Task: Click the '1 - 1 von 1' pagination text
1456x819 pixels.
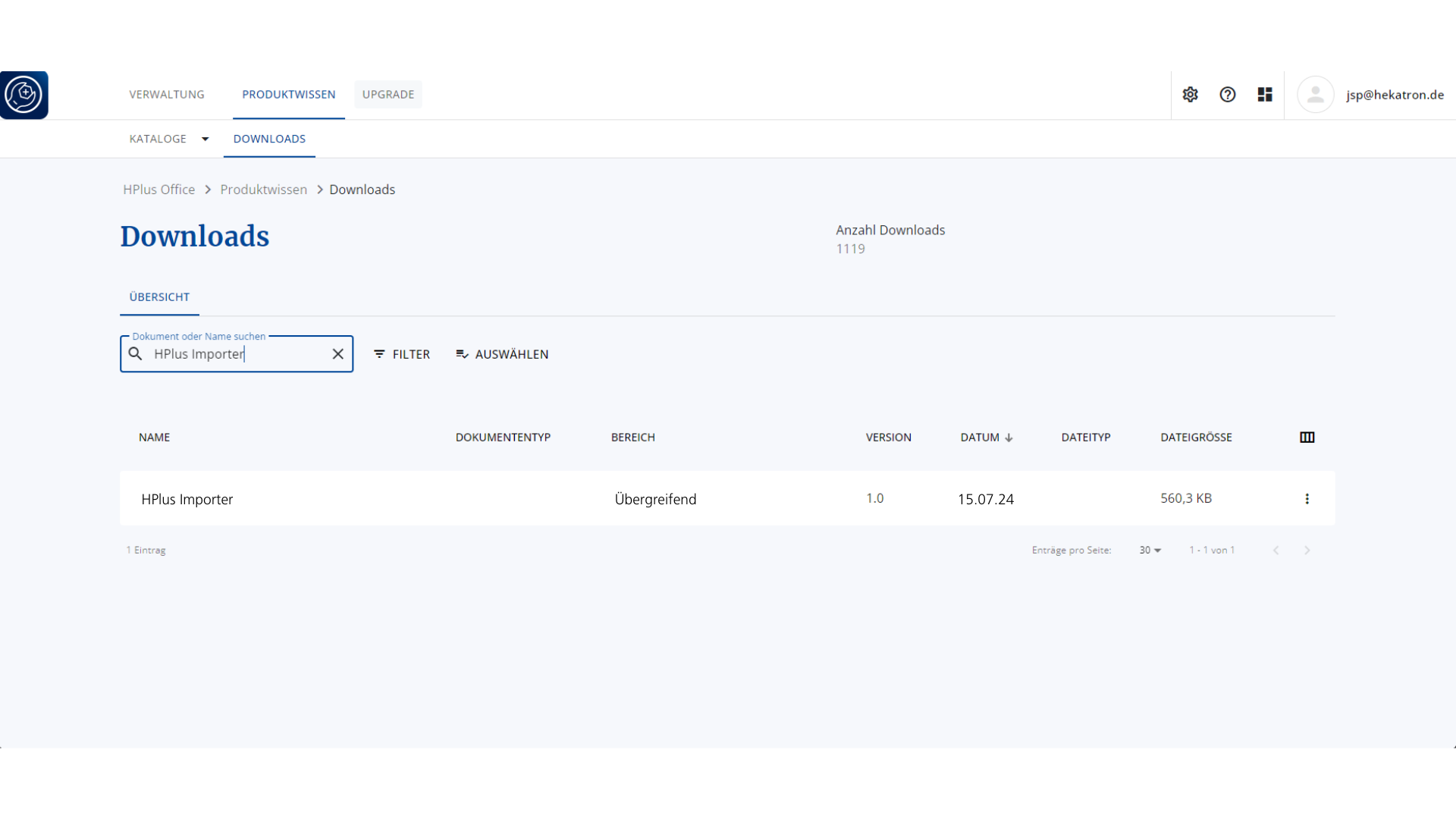Action: point(1212,551)
